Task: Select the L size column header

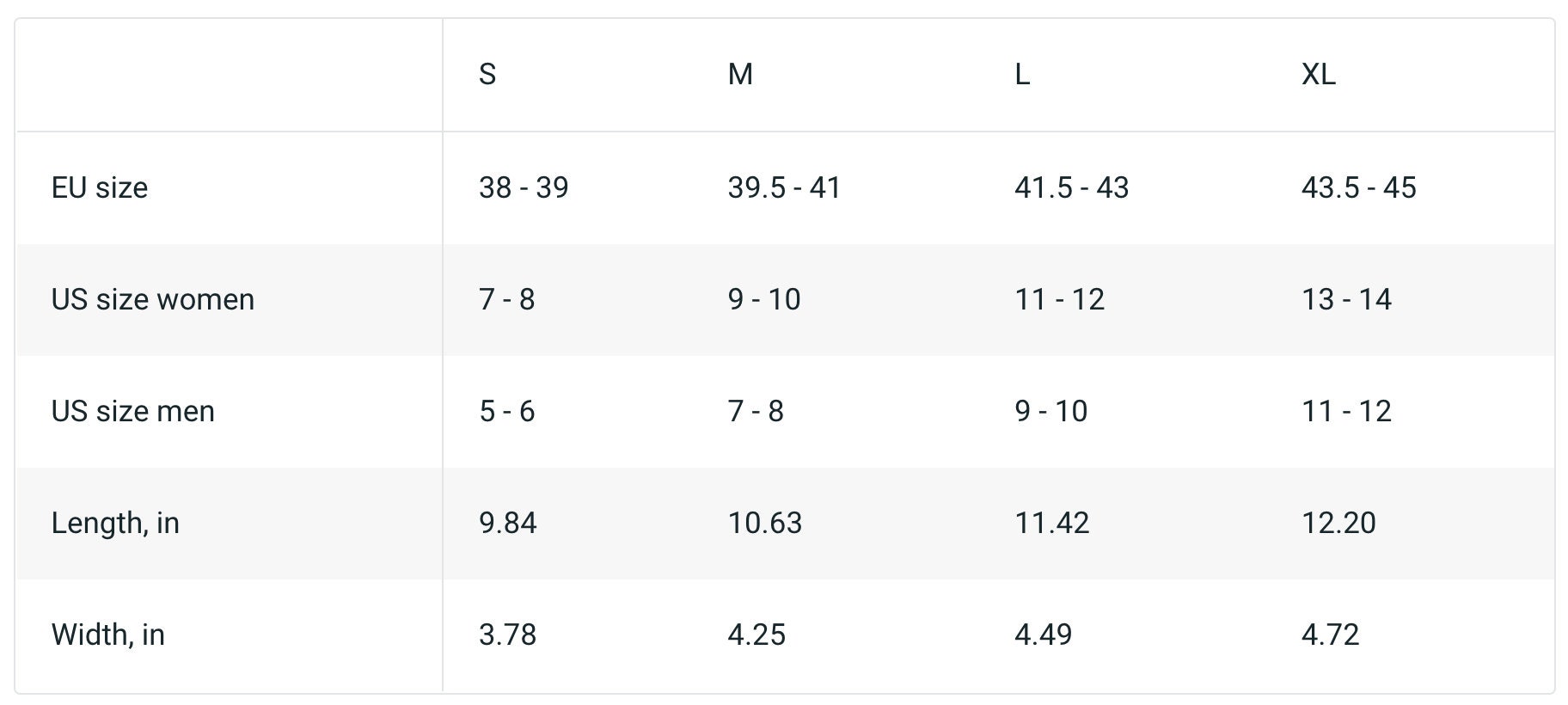Action: point(1022,75)
